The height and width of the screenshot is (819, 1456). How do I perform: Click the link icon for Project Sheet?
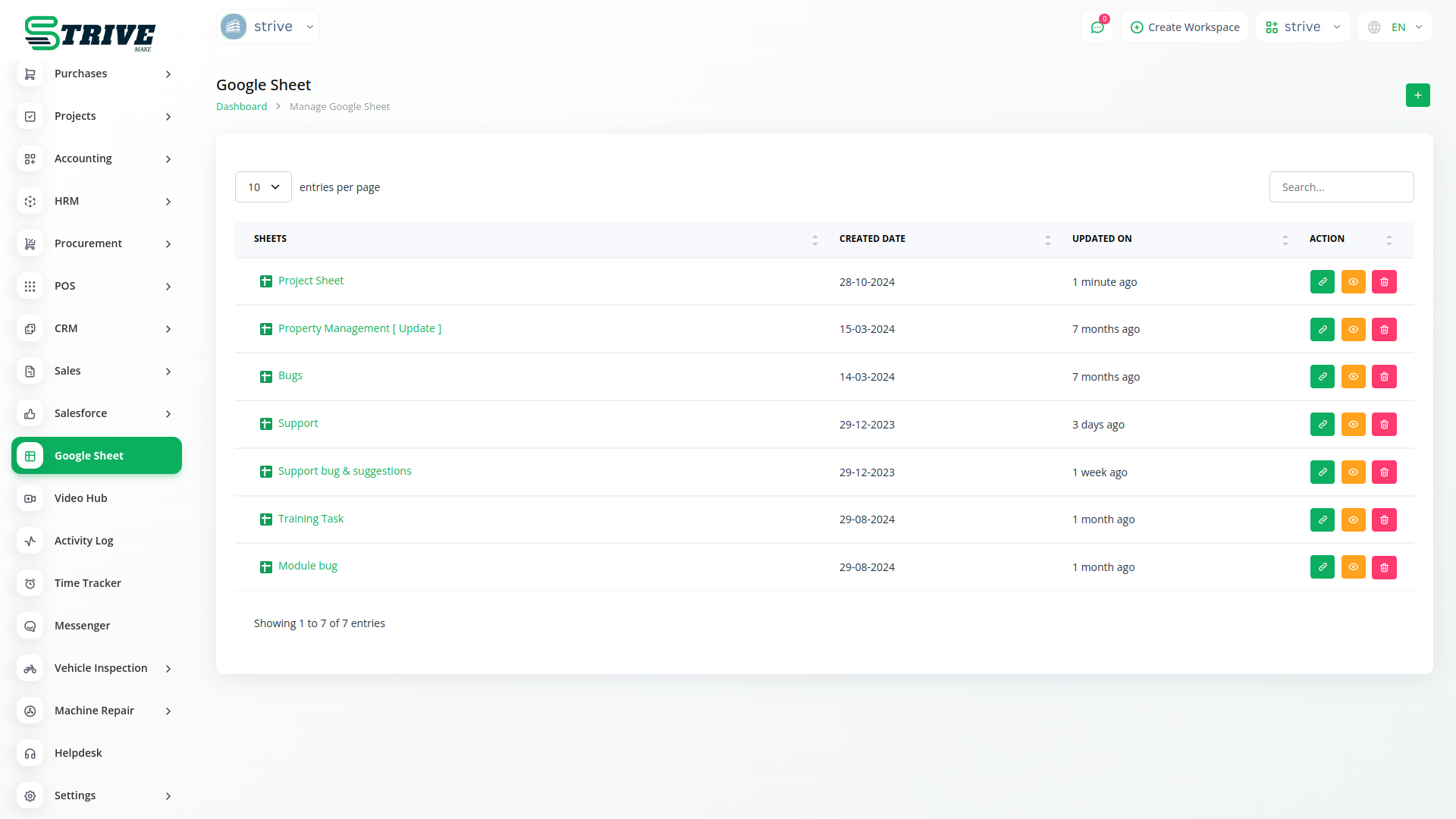1322,282
